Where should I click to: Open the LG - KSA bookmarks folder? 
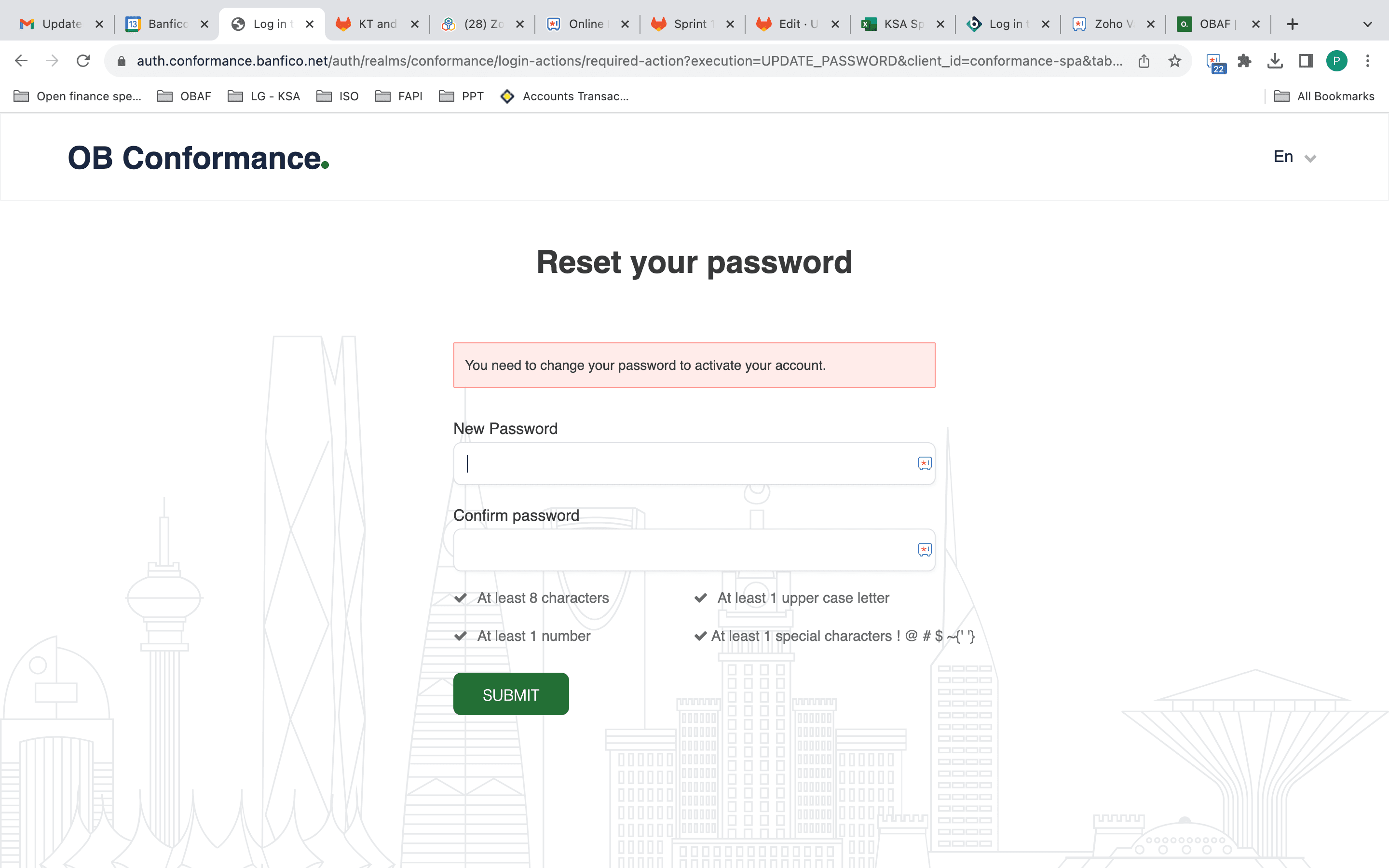(264, 96)
